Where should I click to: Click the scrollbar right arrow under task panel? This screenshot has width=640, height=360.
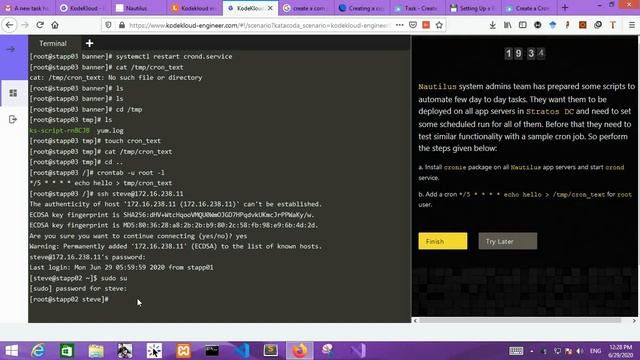click(634, 320)
